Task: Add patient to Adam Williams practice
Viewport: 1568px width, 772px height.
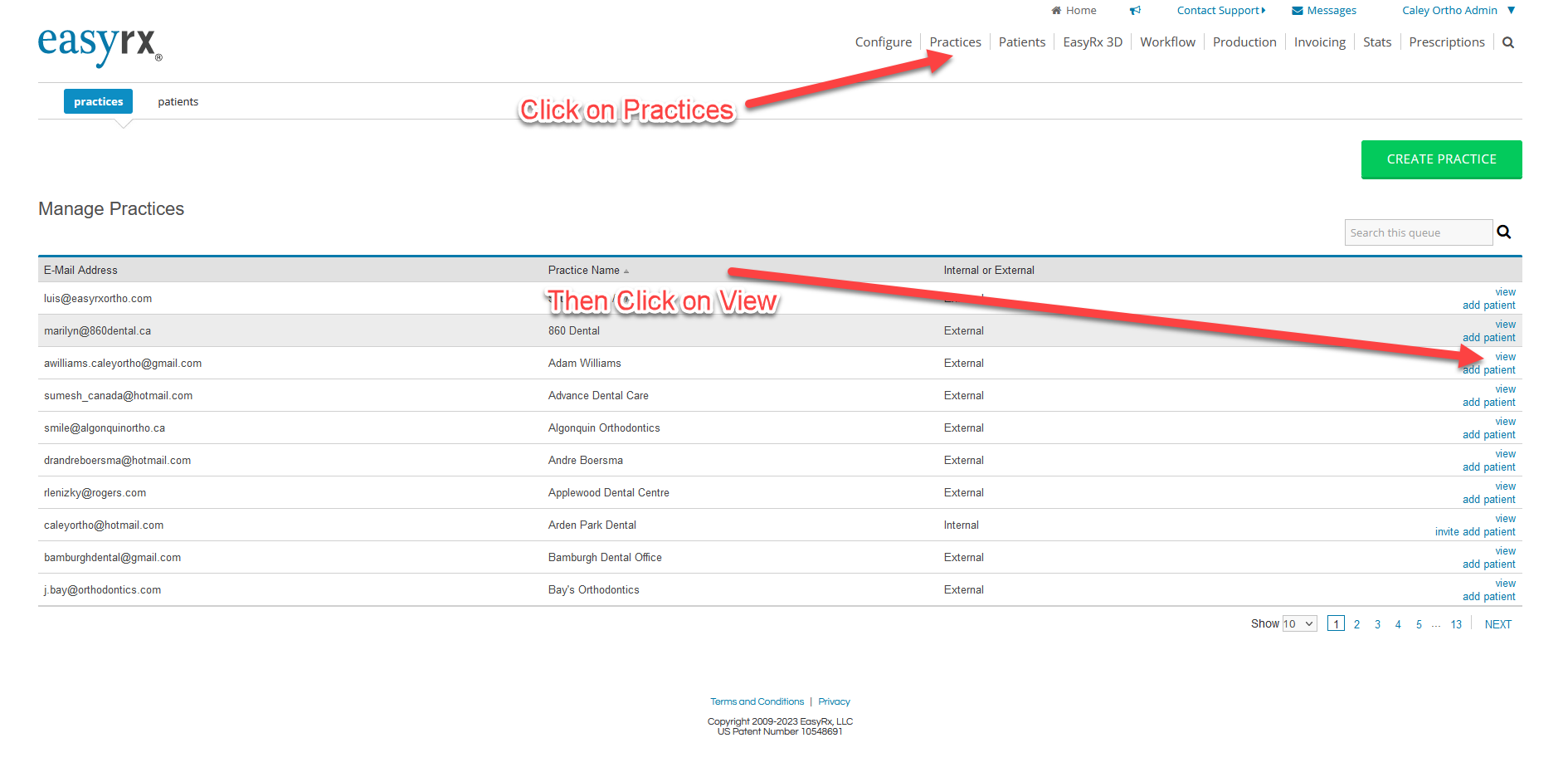Action: coord(1488,370)
